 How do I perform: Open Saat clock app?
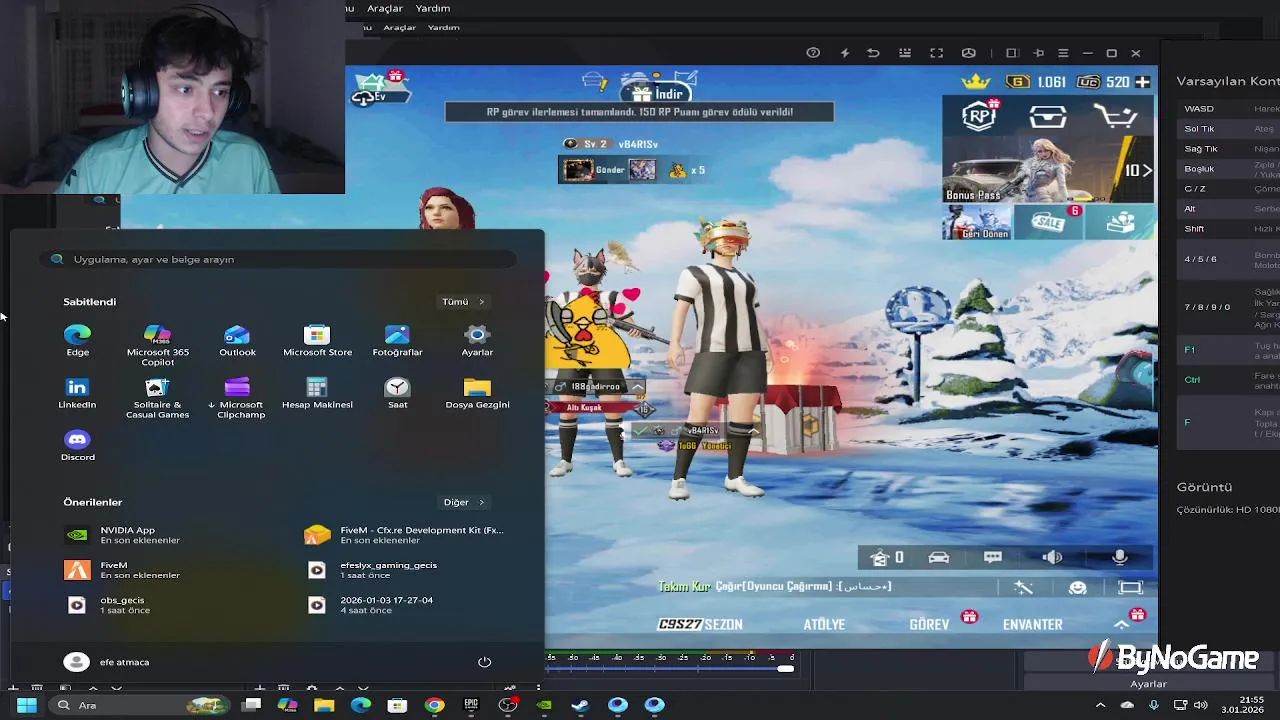click(397, 393)
